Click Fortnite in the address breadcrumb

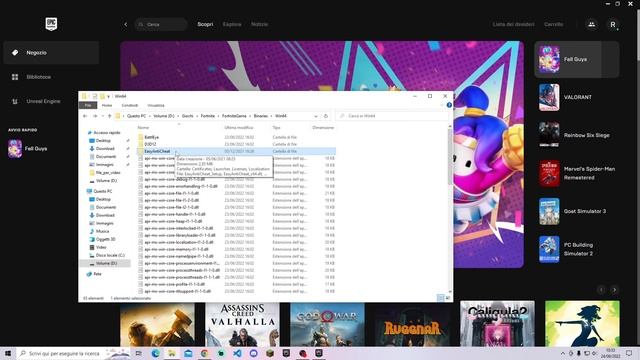(x=208, y=116)
